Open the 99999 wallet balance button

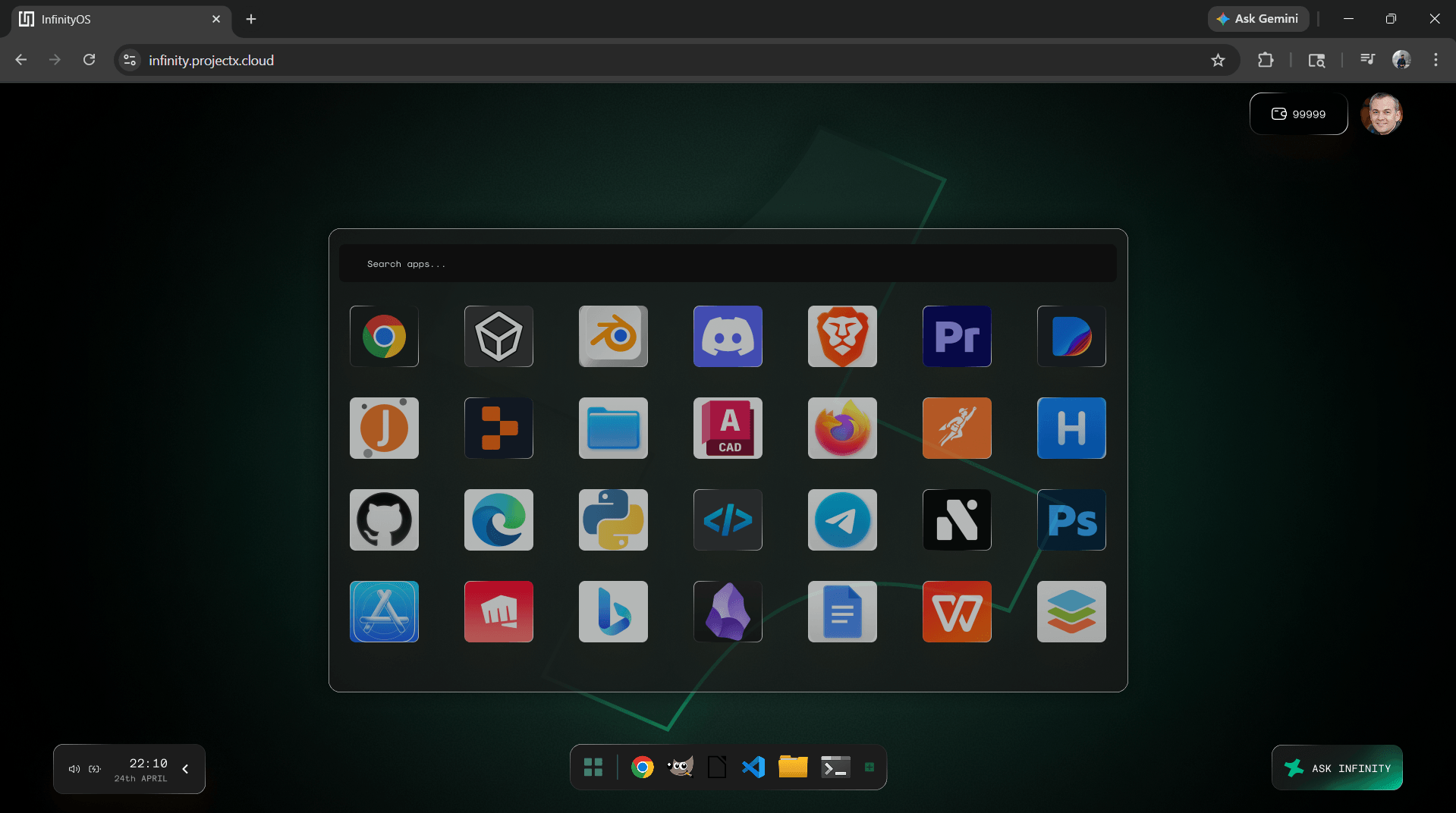coord(1298,114)
